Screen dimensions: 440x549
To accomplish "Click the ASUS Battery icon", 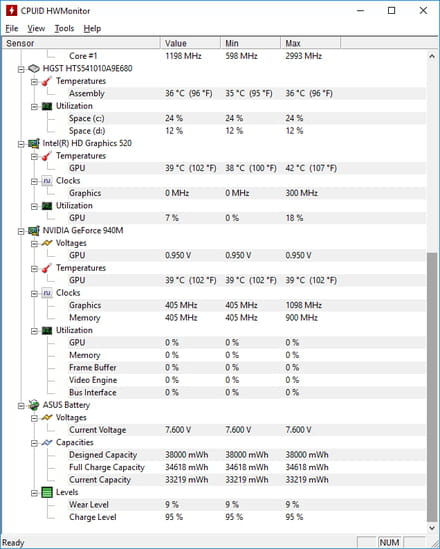I will click(x=34, y=405).
